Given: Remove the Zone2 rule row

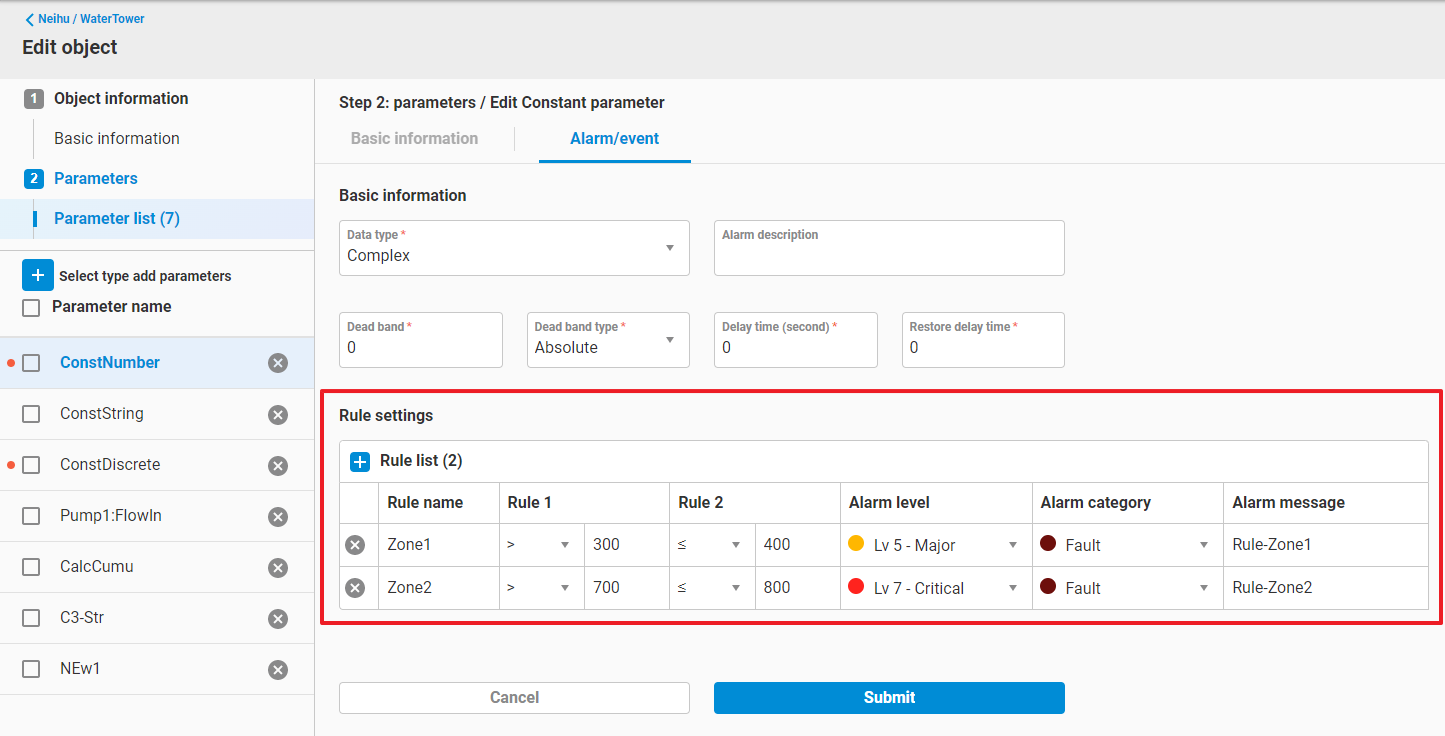Looking at the screenshot, I should click(355, 588).
